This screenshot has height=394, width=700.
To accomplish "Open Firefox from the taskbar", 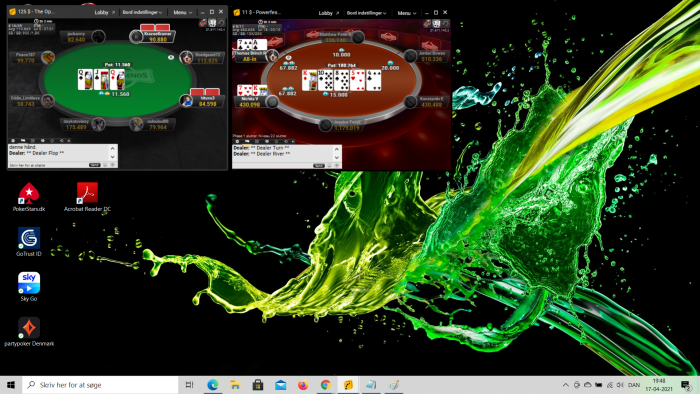I will pyautogui.click(x=303, y=385).
